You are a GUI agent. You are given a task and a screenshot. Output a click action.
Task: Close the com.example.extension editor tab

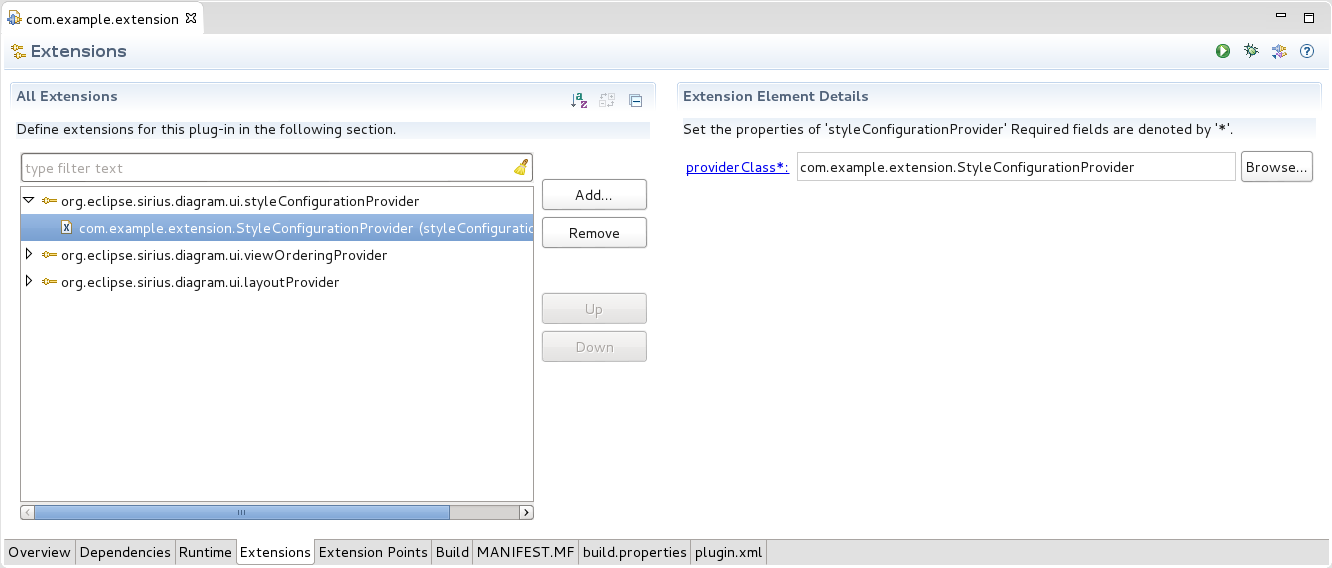(x=191, y=18)
